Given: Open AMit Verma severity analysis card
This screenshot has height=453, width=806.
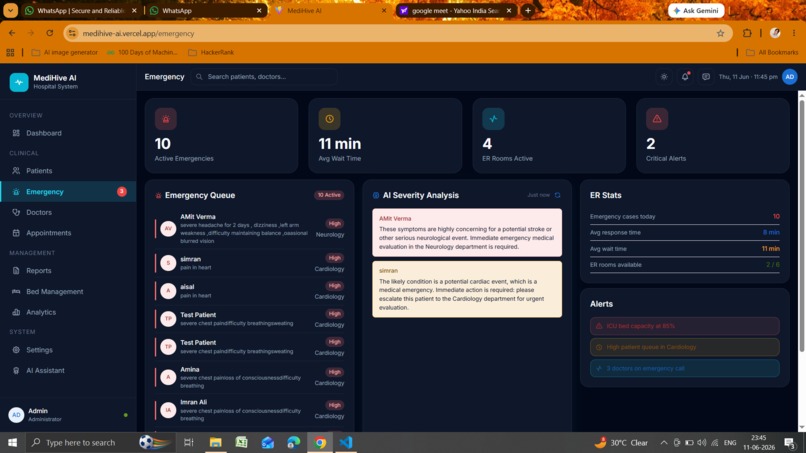Looking at the screenshot, I should 467,232.
